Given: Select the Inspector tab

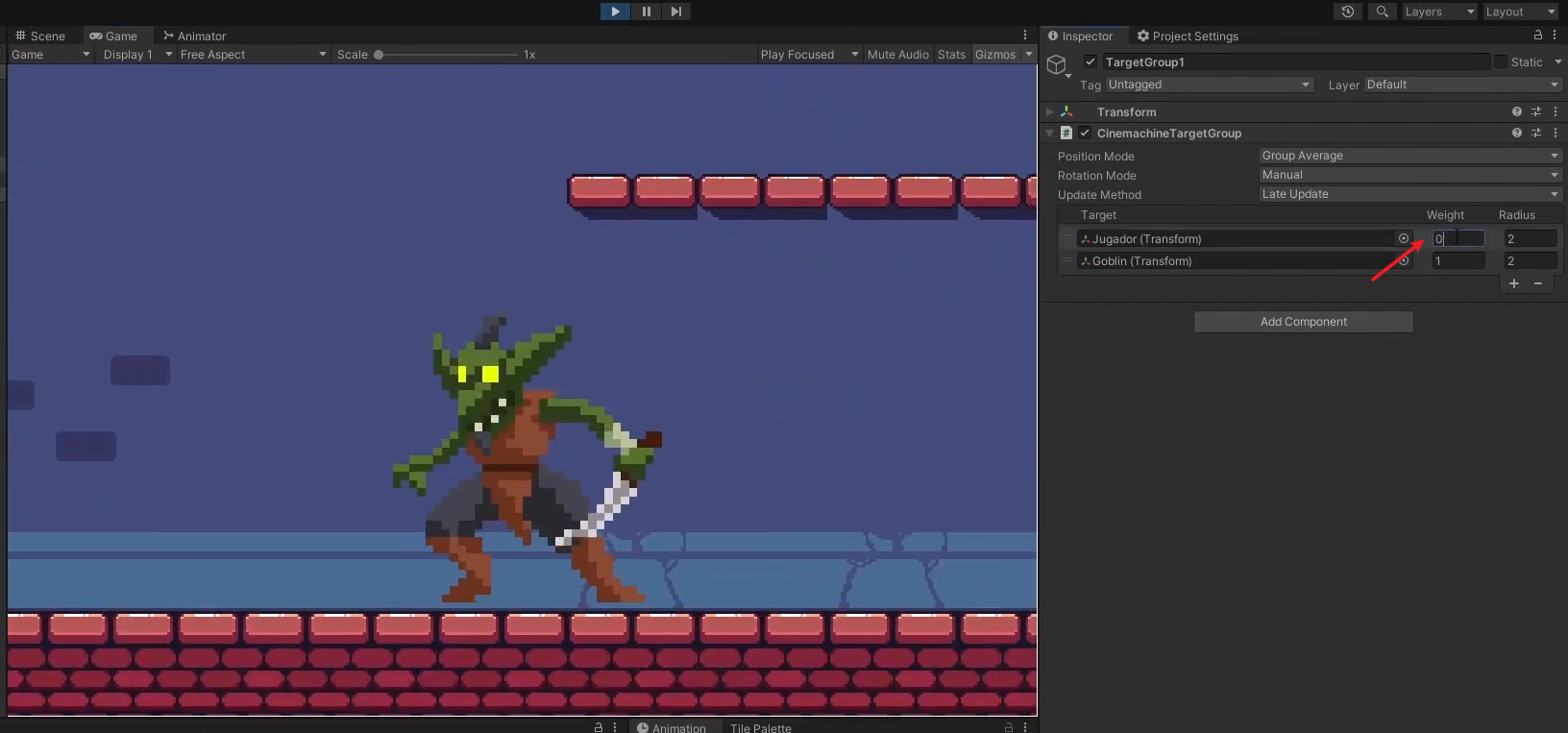Looking at the screenshot, I should (x=1081, y=36).
